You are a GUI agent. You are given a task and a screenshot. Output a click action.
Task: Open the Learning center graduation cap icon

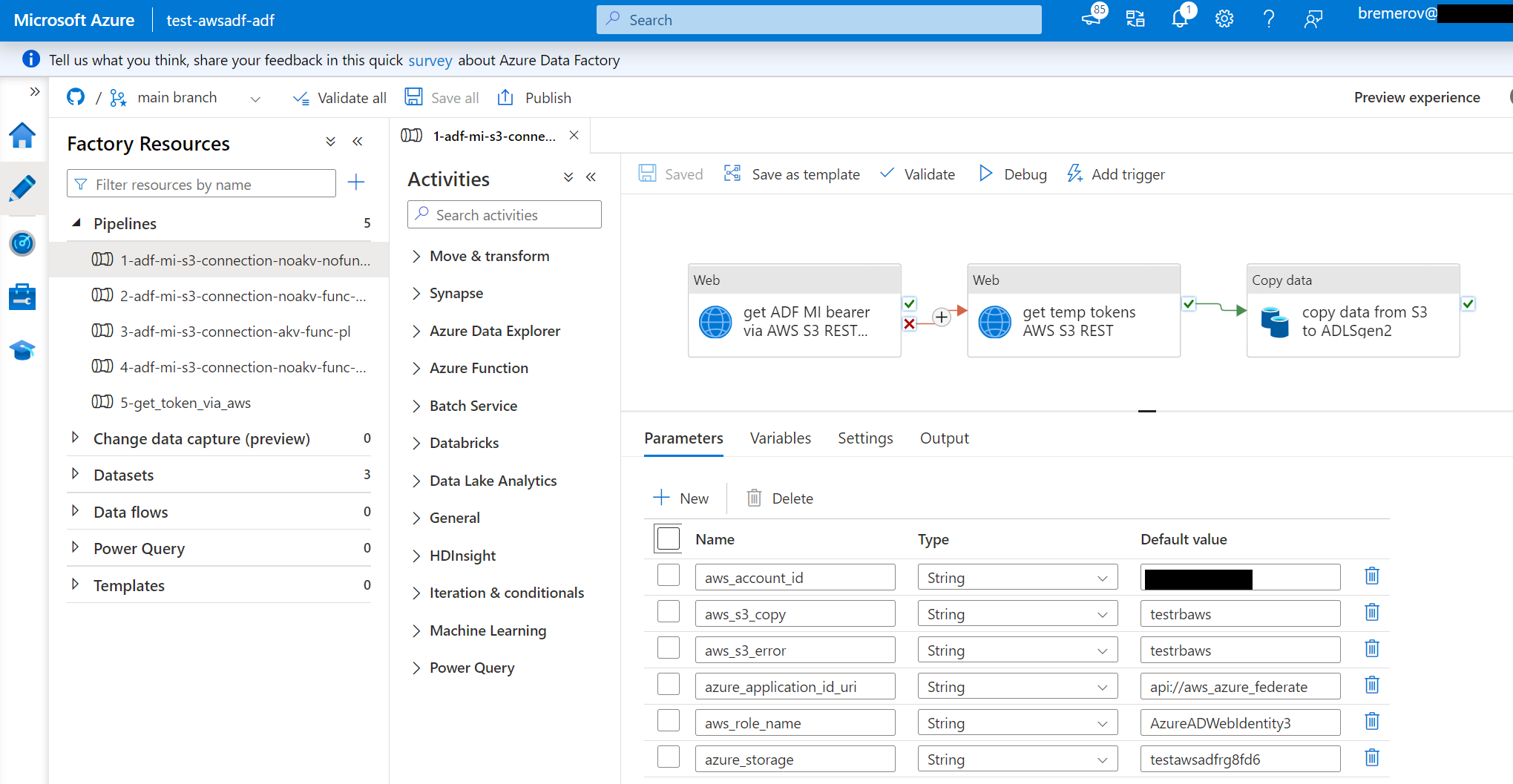pos(22,350)
